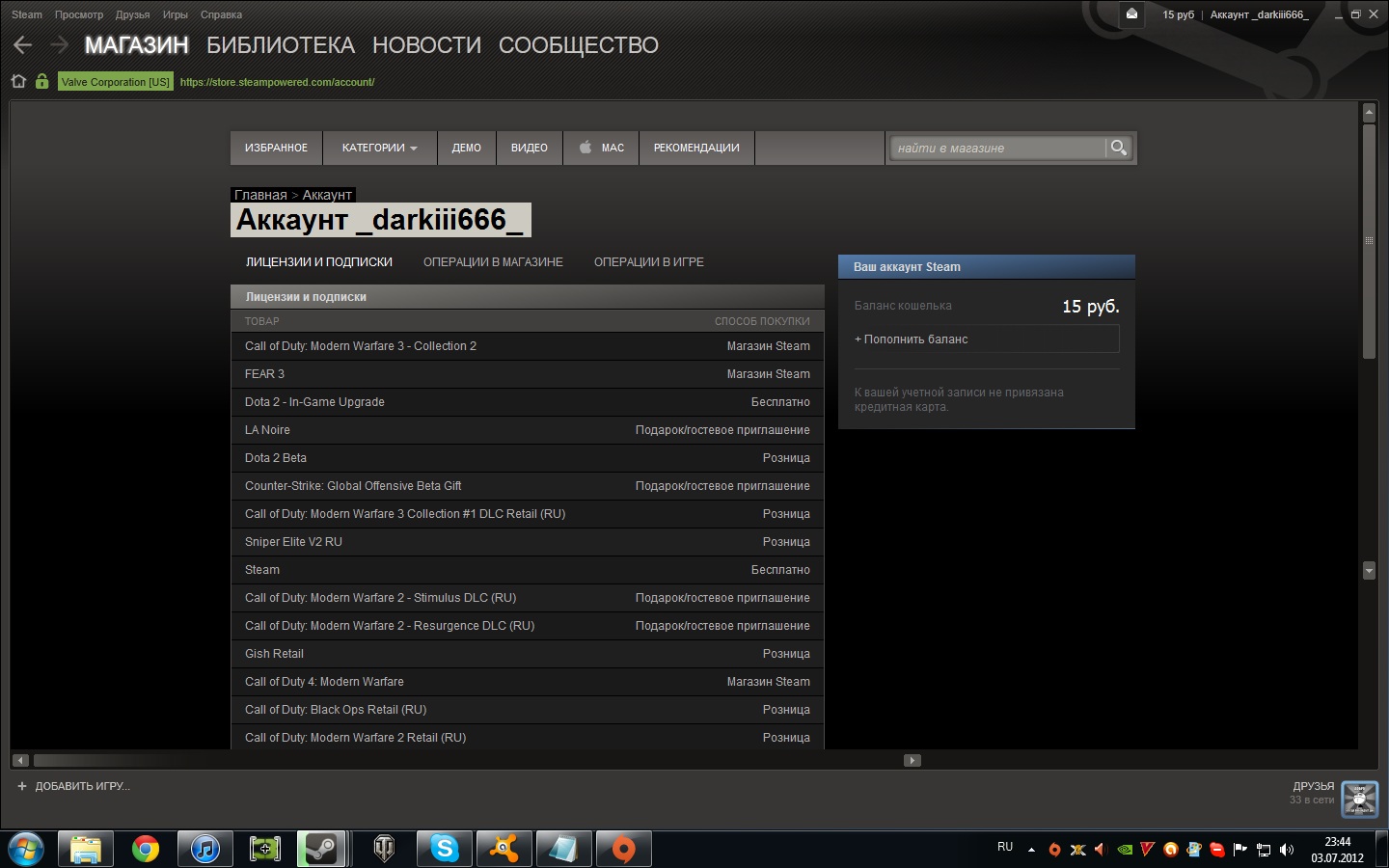This screenshot has width=1389, height=868.
Task: Click the ВИДЕО store button
Action: coord(530,148)
